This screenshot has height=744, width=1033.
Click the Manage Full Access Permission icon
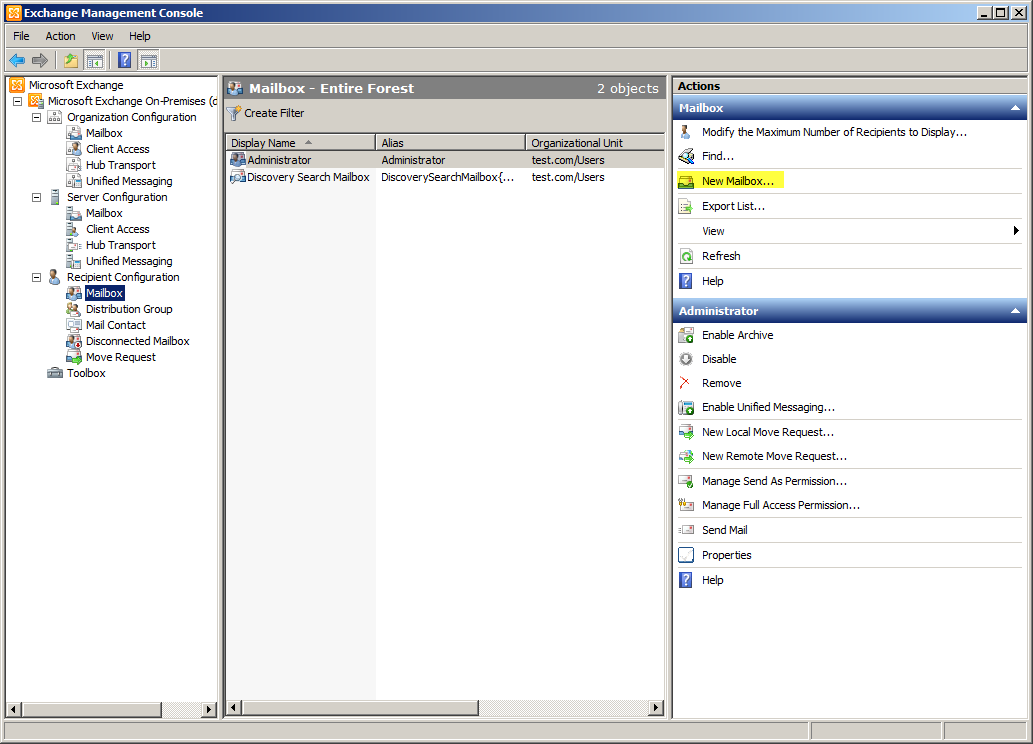pyautogui.click(x=686, y=505)
